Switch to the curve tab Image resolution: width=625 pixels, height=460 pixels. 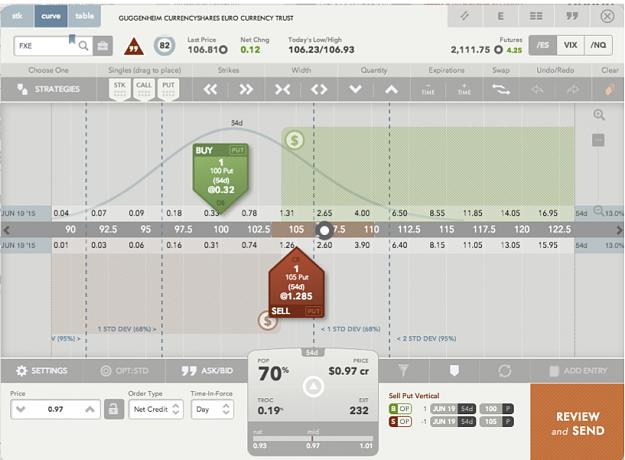coord(51,16)
